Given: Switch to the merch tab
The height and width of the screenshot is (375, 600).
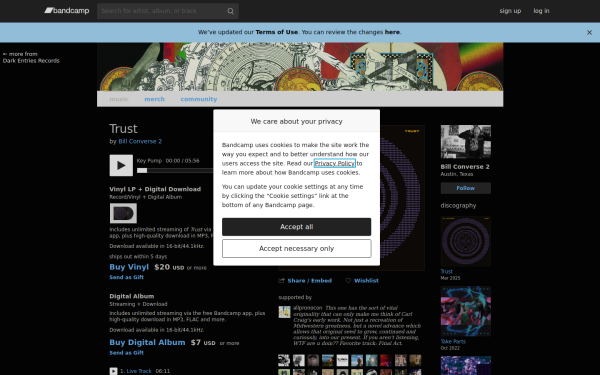Looking at the screenshot, I should coord(155,99).
